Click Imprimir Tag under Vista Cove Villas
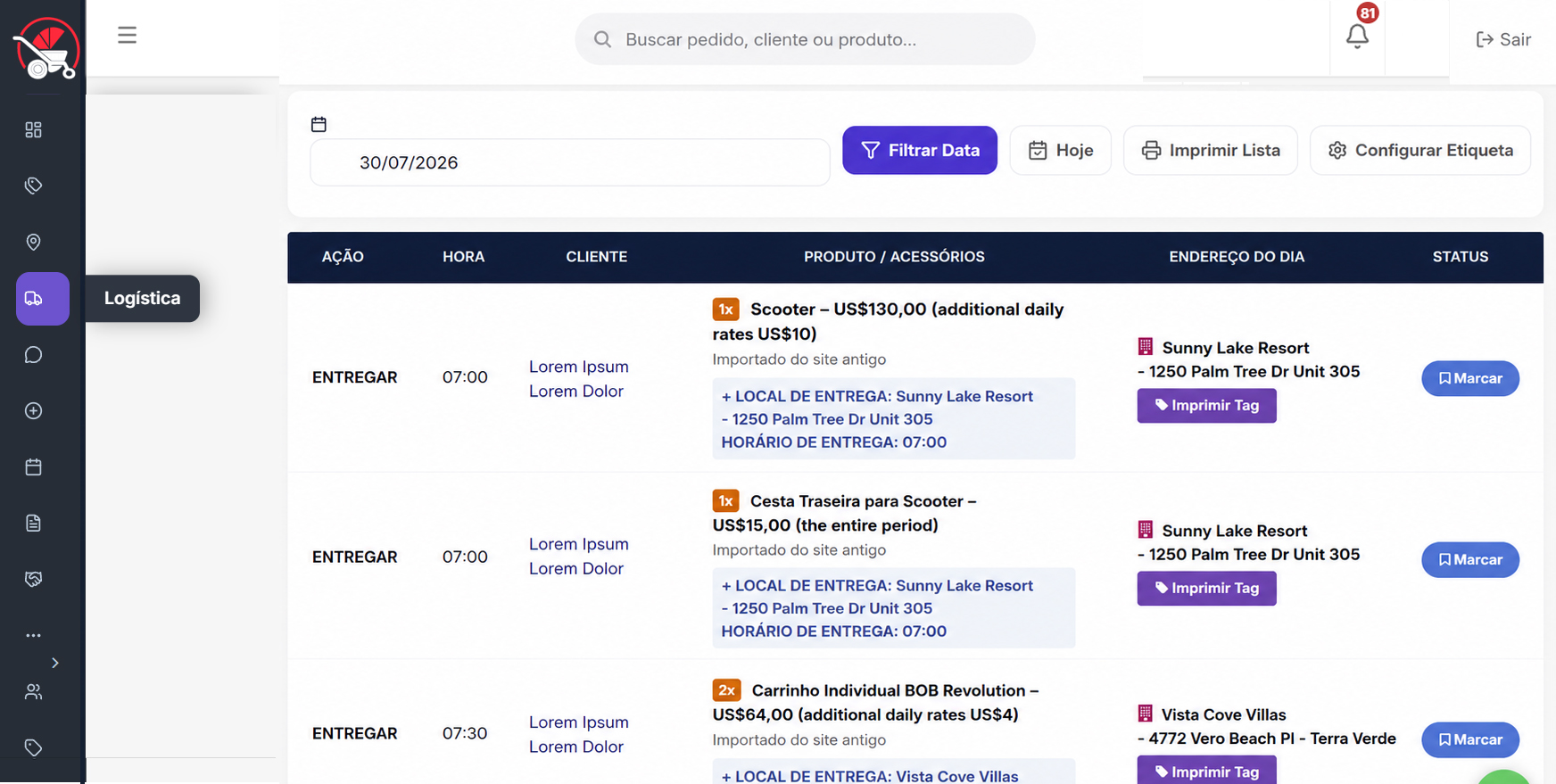 [1206, 771]
